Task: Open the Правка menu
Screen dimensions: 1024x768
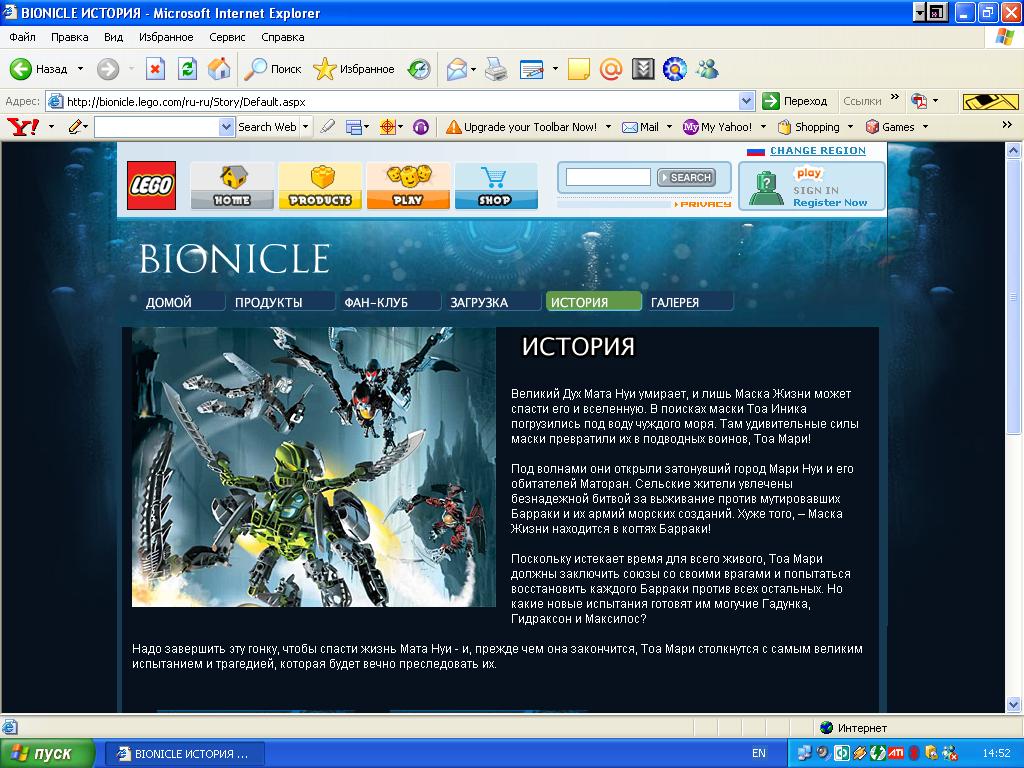Action: [x=69, y=37]
